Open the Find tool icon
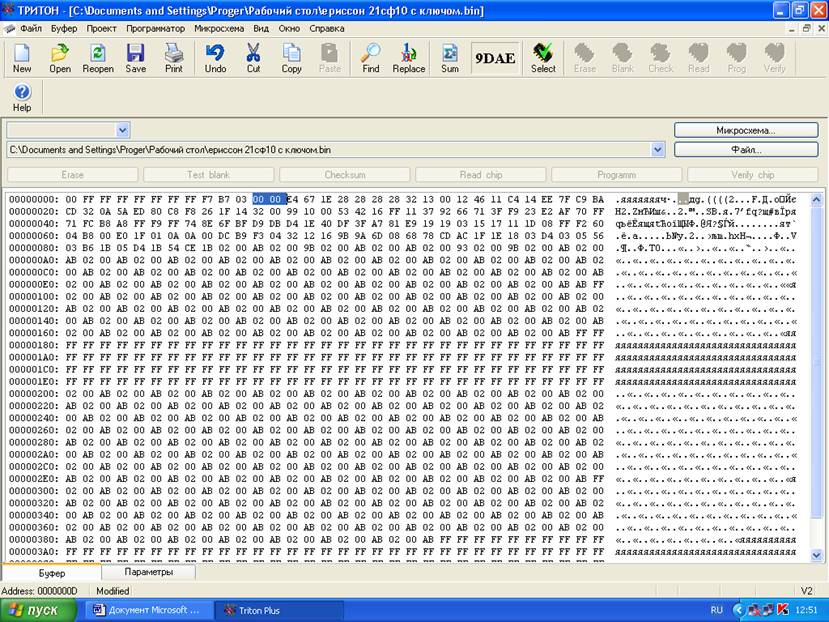The height and width of the screenshot is (622, 829). (371, 58)
